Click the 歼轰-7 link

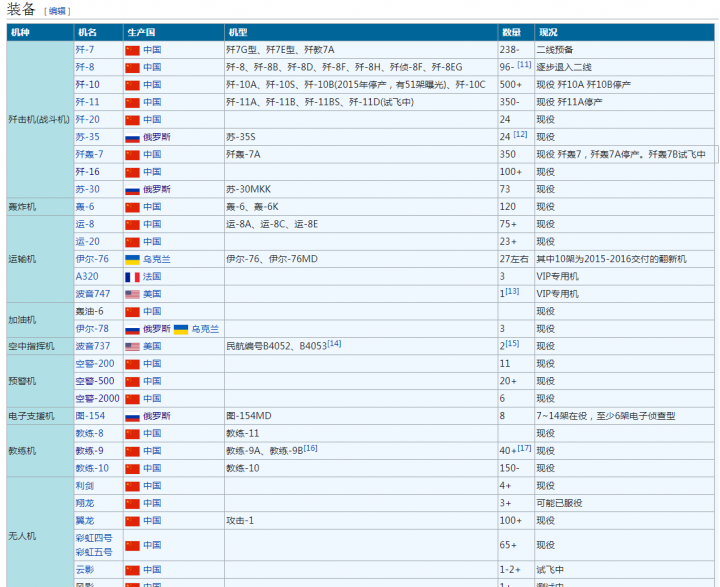(90, 154)
